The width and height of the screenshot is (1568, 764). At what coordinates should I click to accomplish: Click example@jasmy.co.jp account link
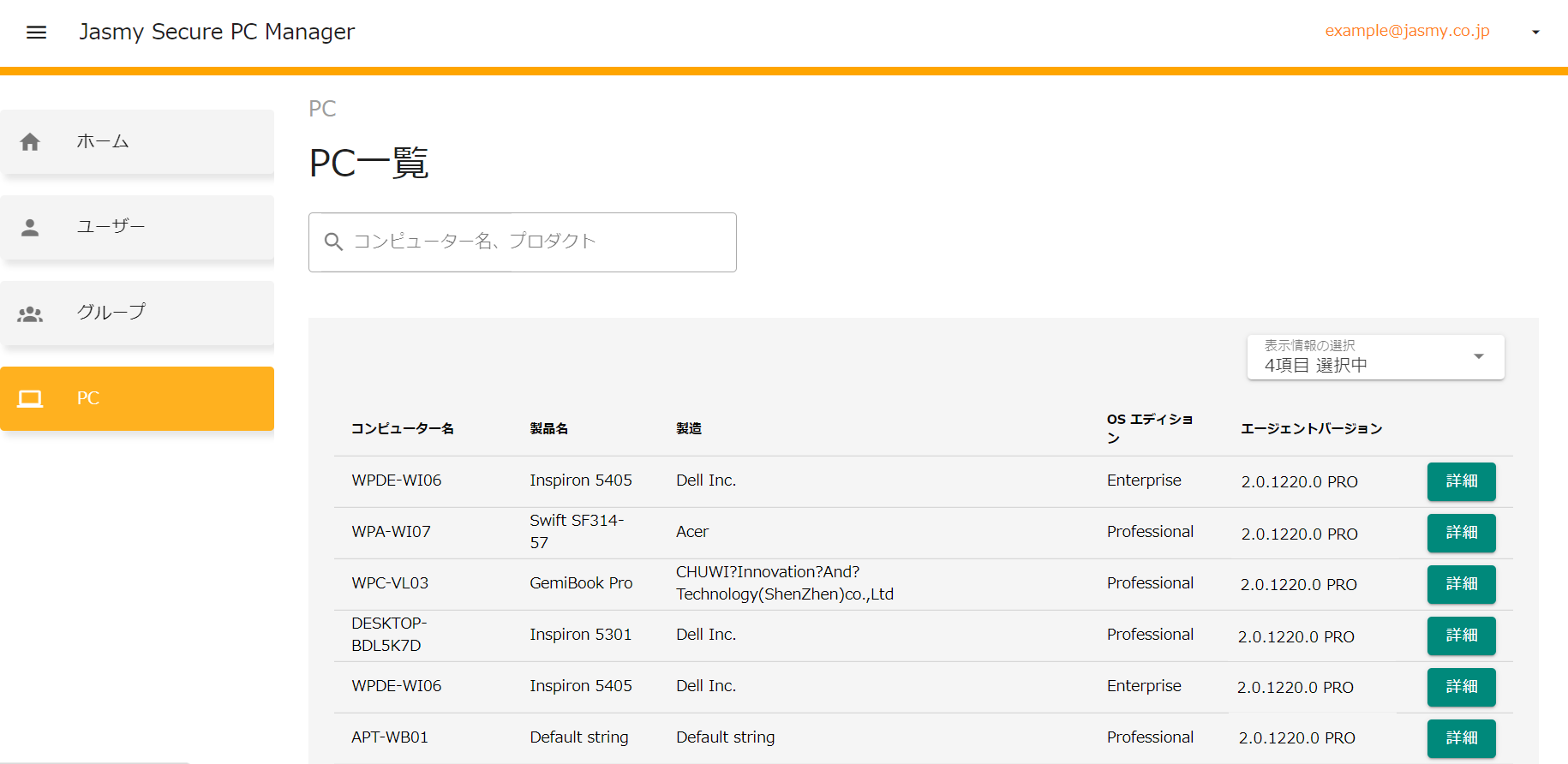pyautogui.click(x=1407, y=31)
